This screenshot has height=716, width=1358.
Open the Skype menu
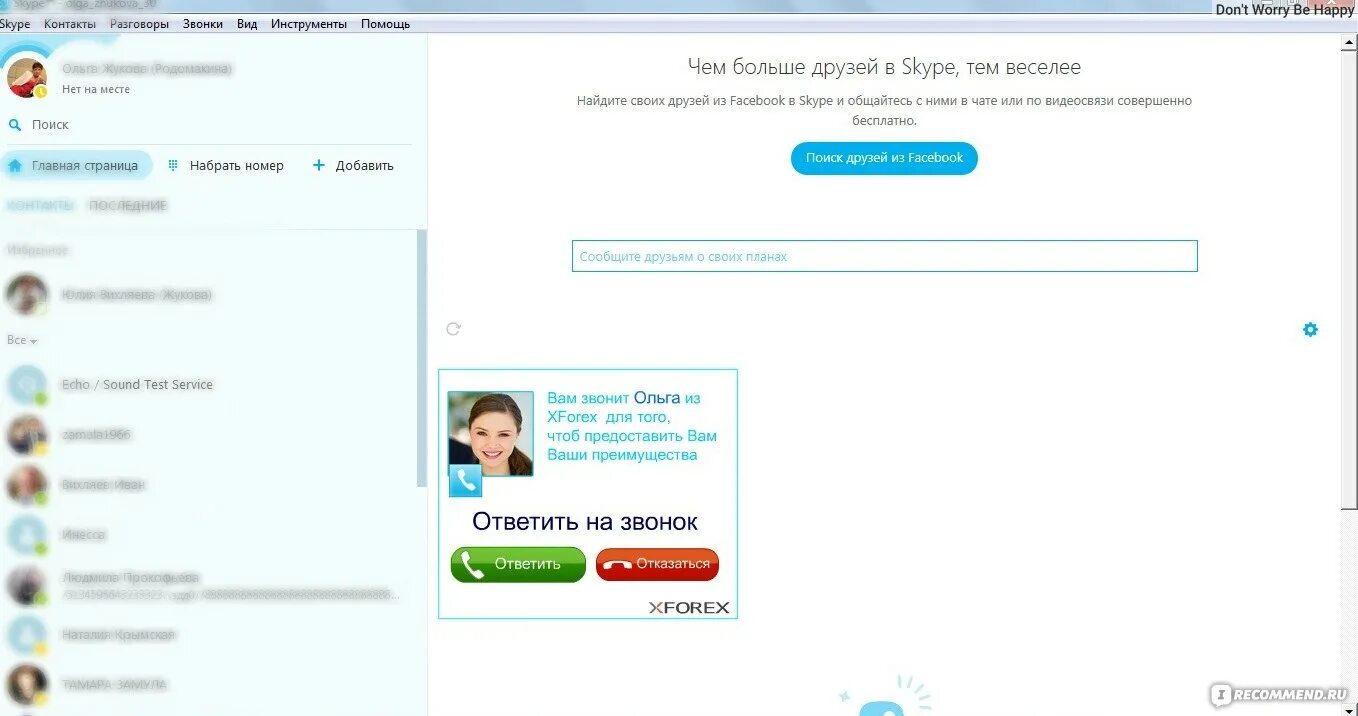pos(15,24)
